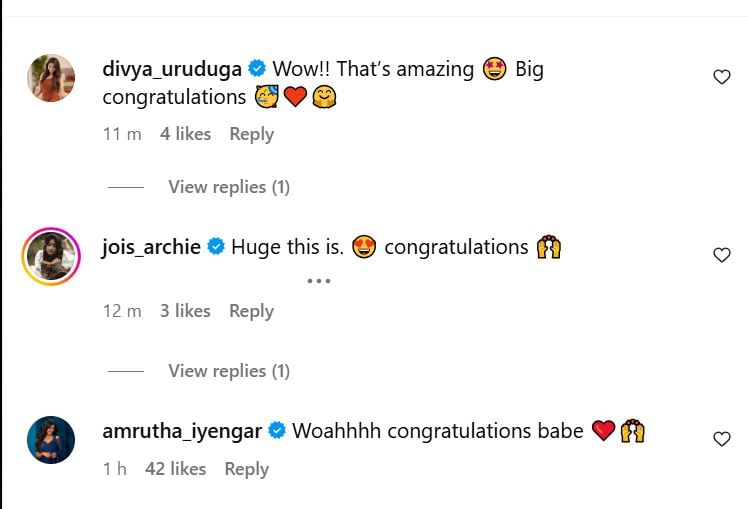
Task: Expand replies under jois_archie's comment
Action: point(228,371)
